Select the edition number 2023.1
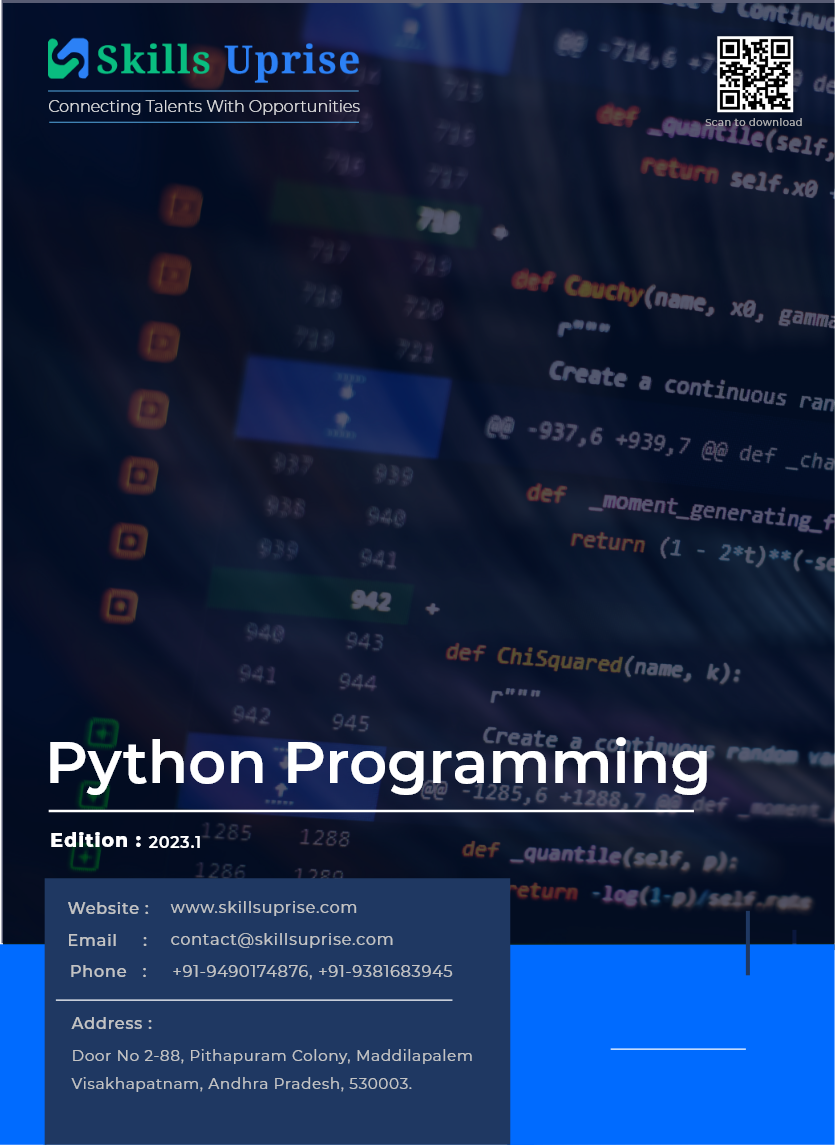This screenshot has width=835, height=1145. (175, 842)
